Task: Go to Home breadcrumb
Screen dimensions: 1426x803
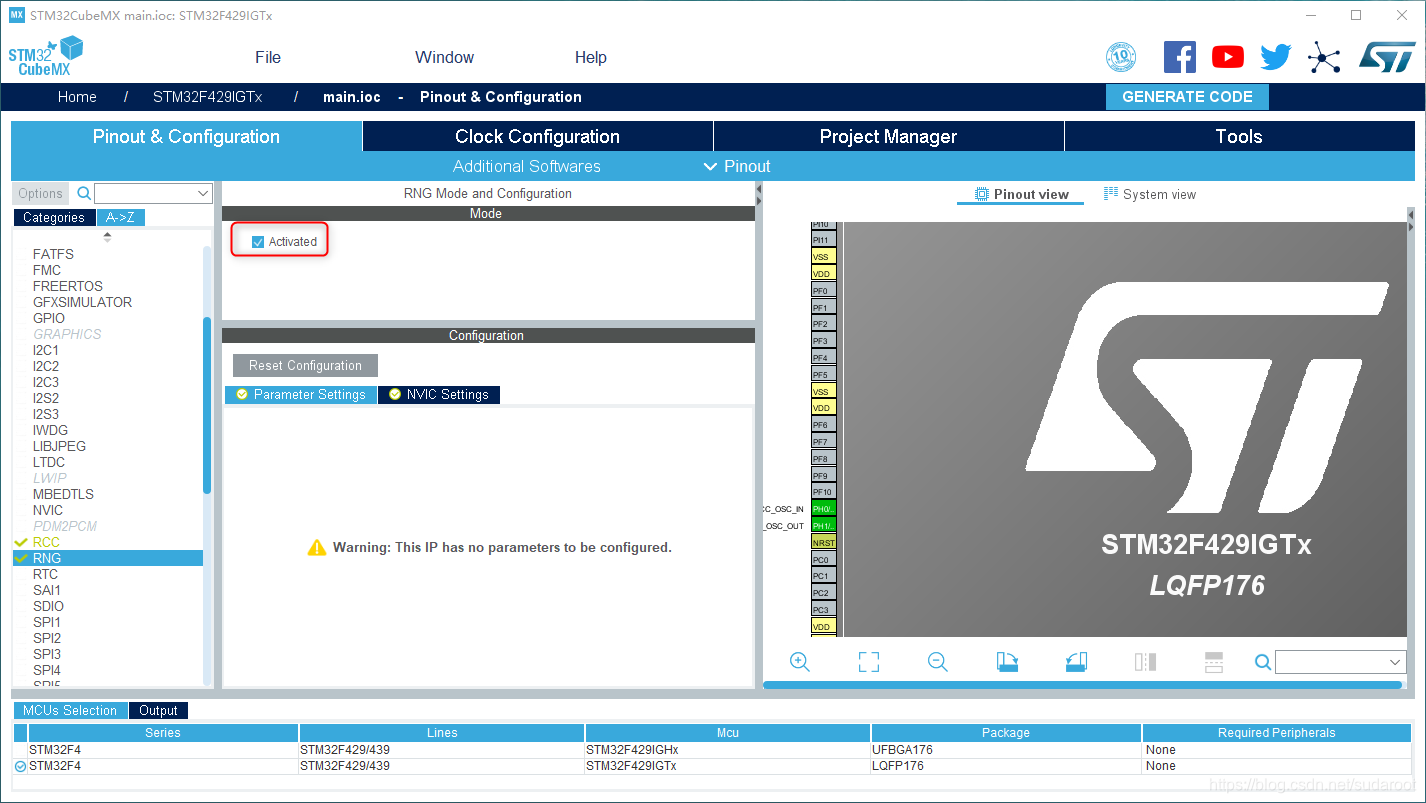Action: 77,97
